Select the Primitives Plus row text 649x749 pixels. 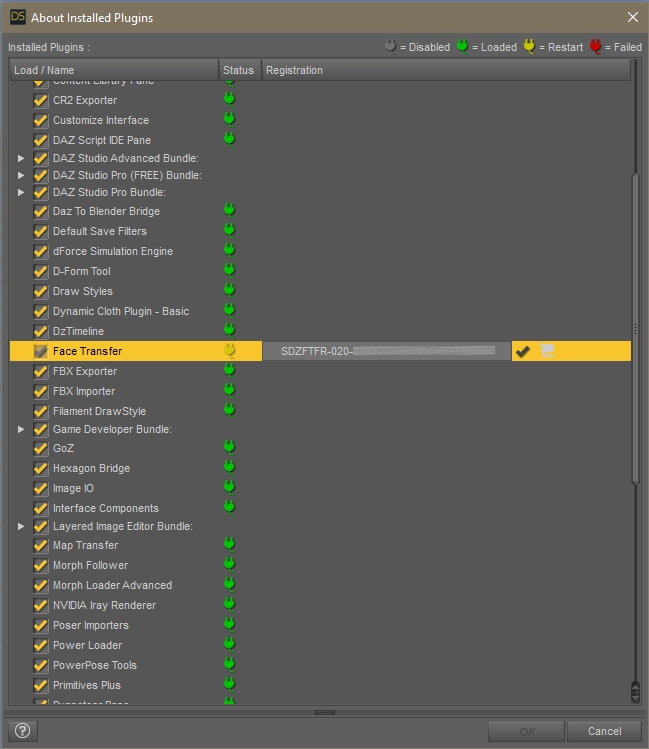click(x=86, y=685)
